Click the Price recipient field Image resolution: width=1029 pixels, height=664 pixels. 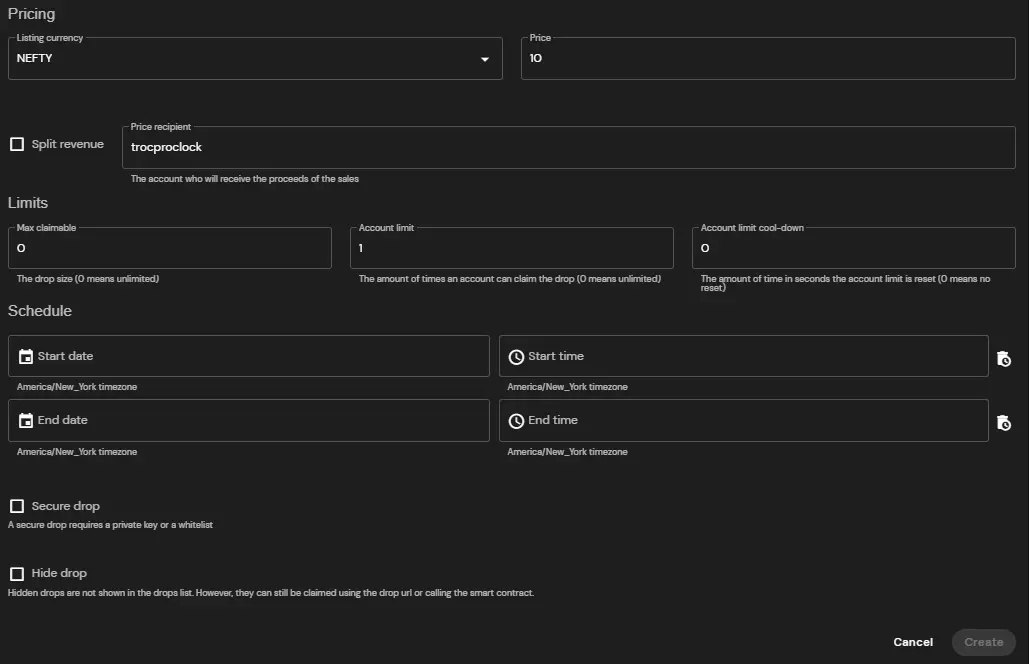point(569,147)
